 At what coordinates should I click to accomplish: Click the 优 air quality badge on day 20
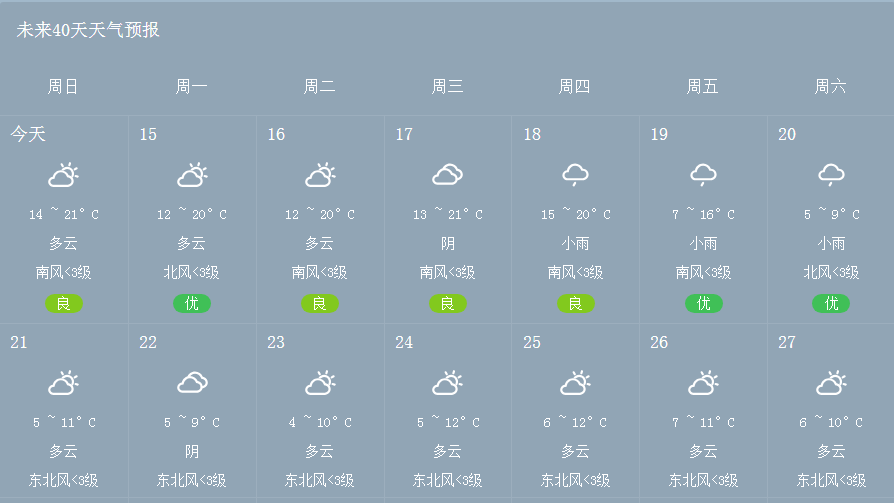[831, 303]
